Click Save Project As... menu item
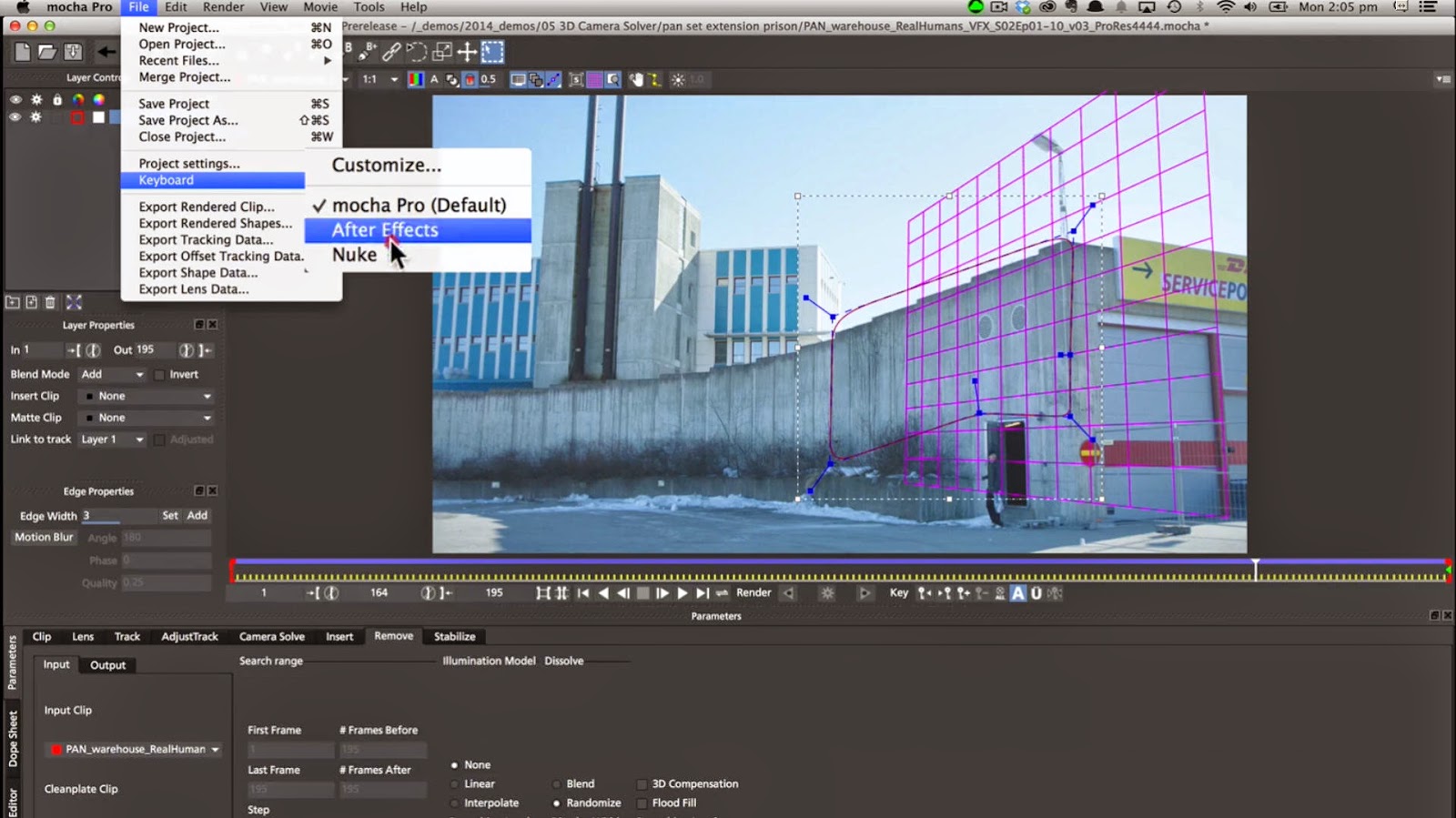 (x=231, y=120)
